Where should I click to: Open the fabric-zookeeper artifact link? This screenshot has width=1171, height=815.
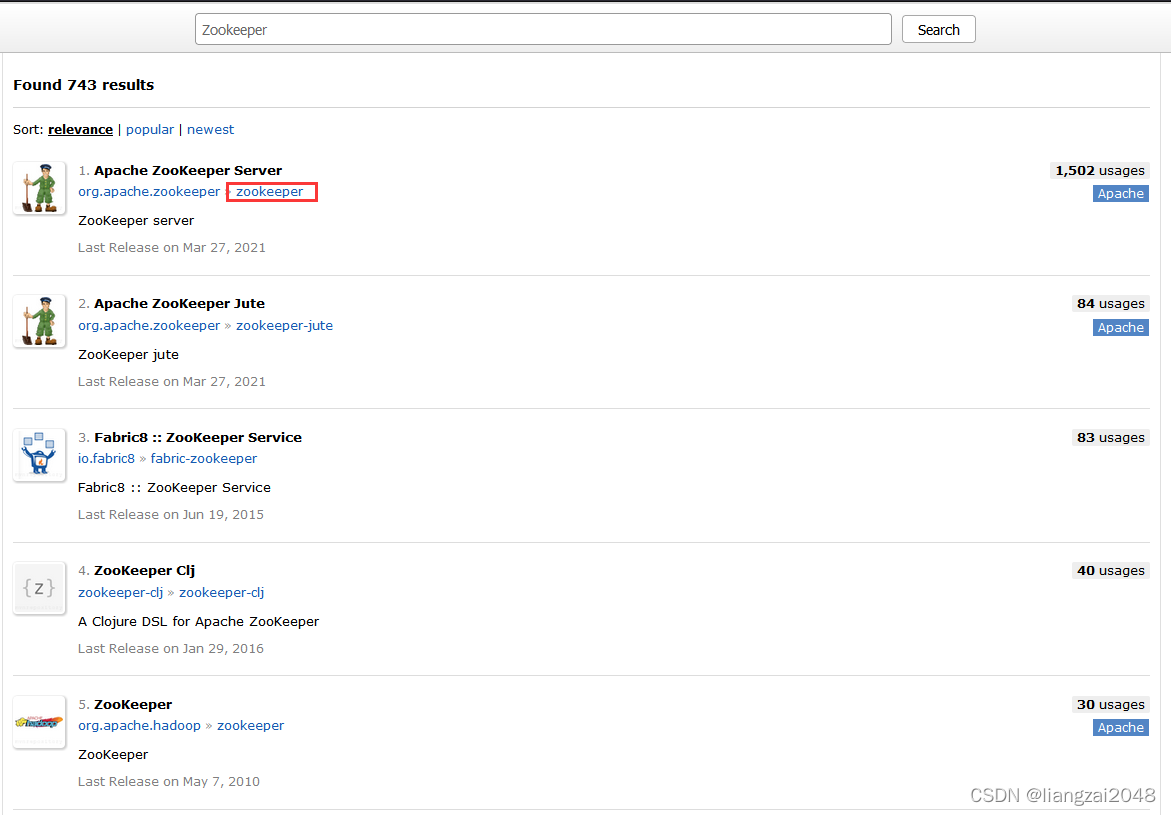pos(204,459)
